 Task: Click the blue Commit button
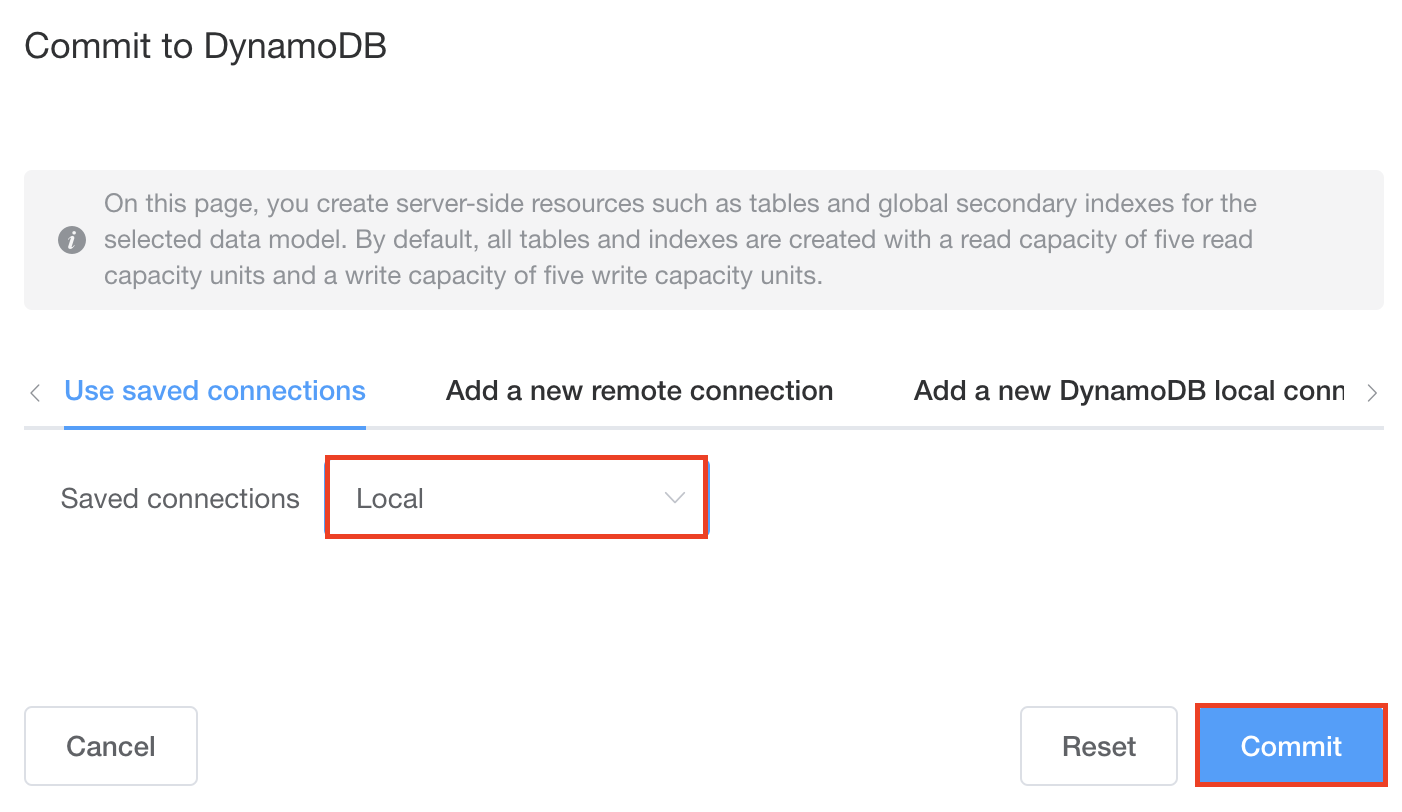[1291, 746]
